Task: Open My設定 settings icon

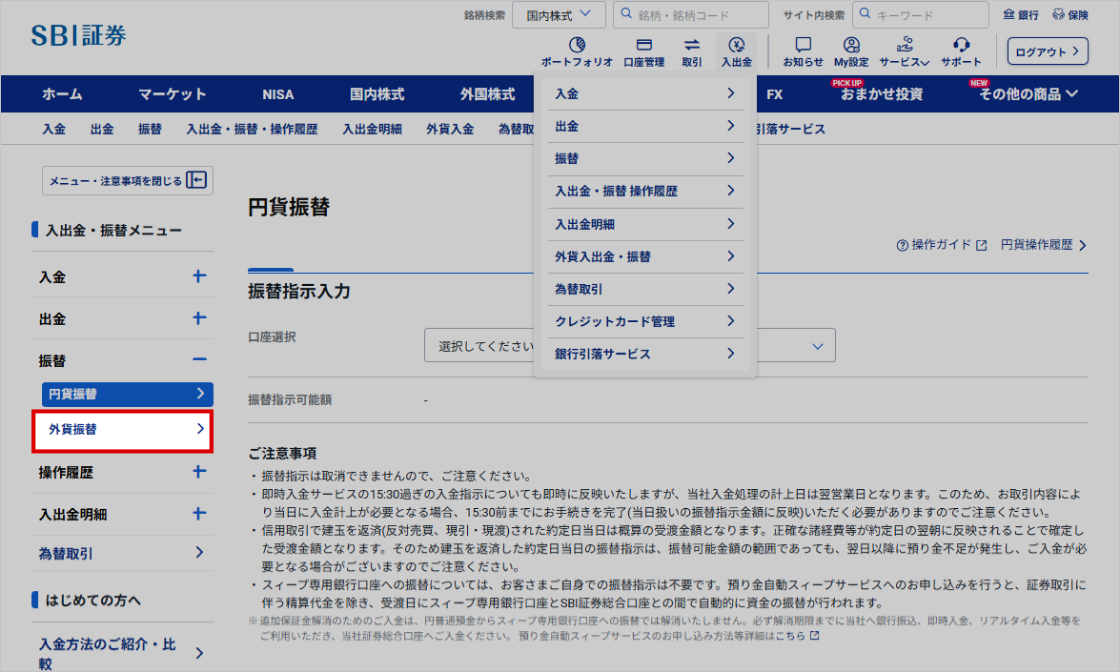Action: pyautogui.click(x=851, y=46)
